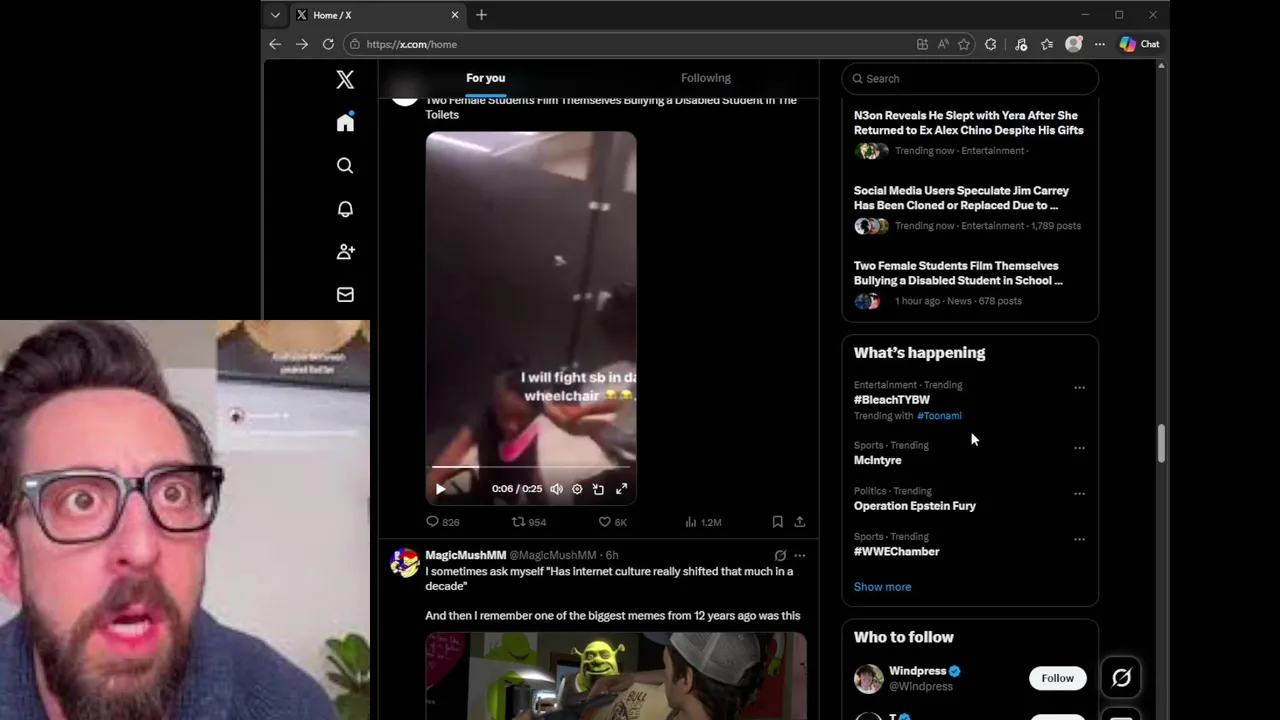This screenshot has width=1280, height=720.
Task: Open more options for Operation Epstein Fury
Action: [1079, 494]
